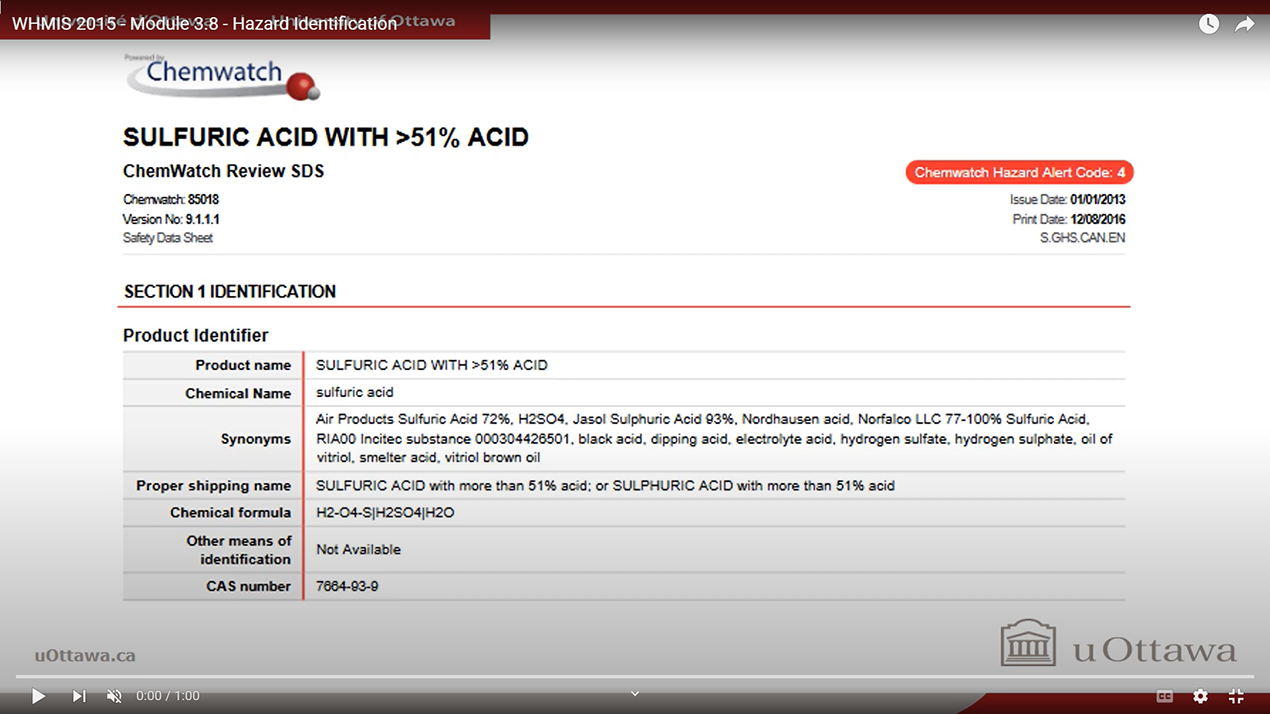1270x714 pixels.
Task: Open the settings menu for quality options
Action: pos(1199,695)
